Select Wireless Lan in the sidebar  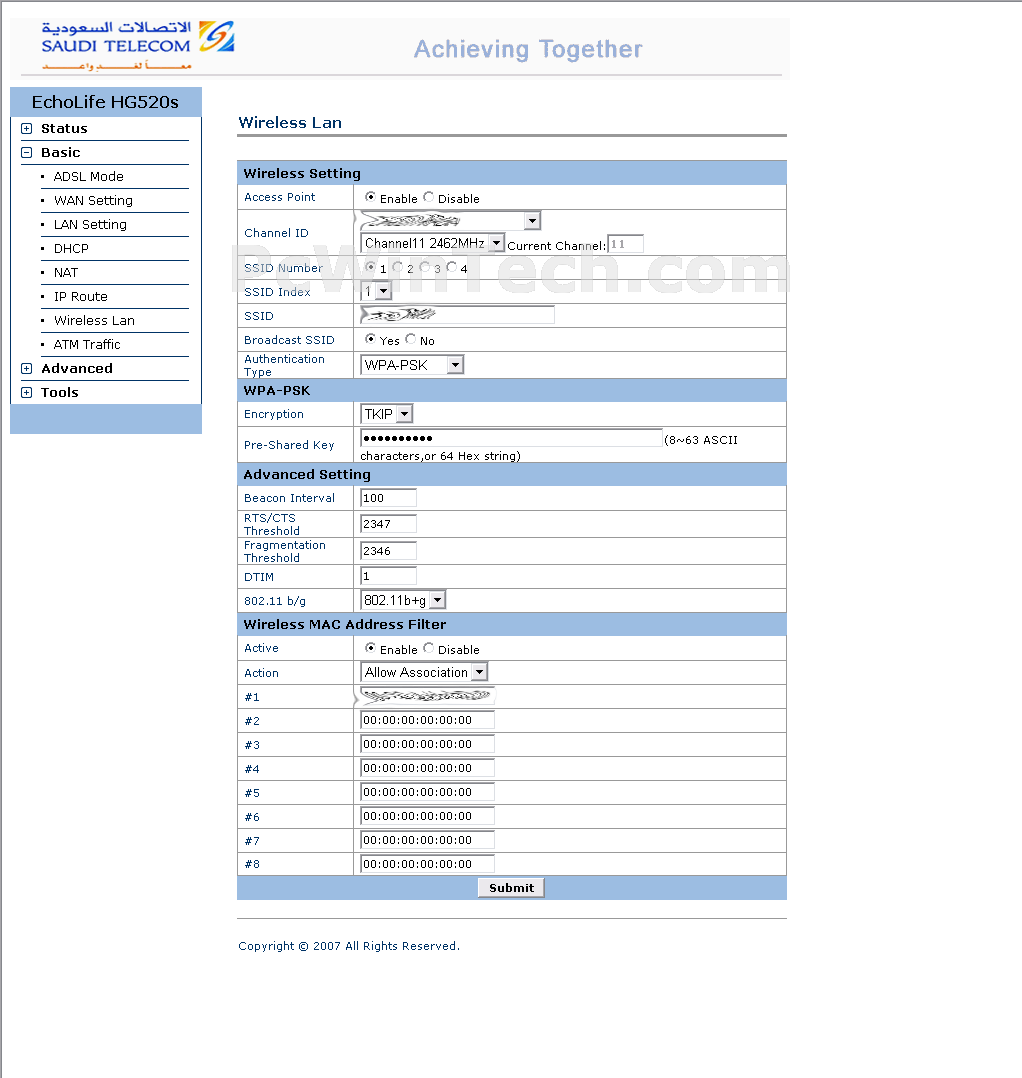(94, 321)
